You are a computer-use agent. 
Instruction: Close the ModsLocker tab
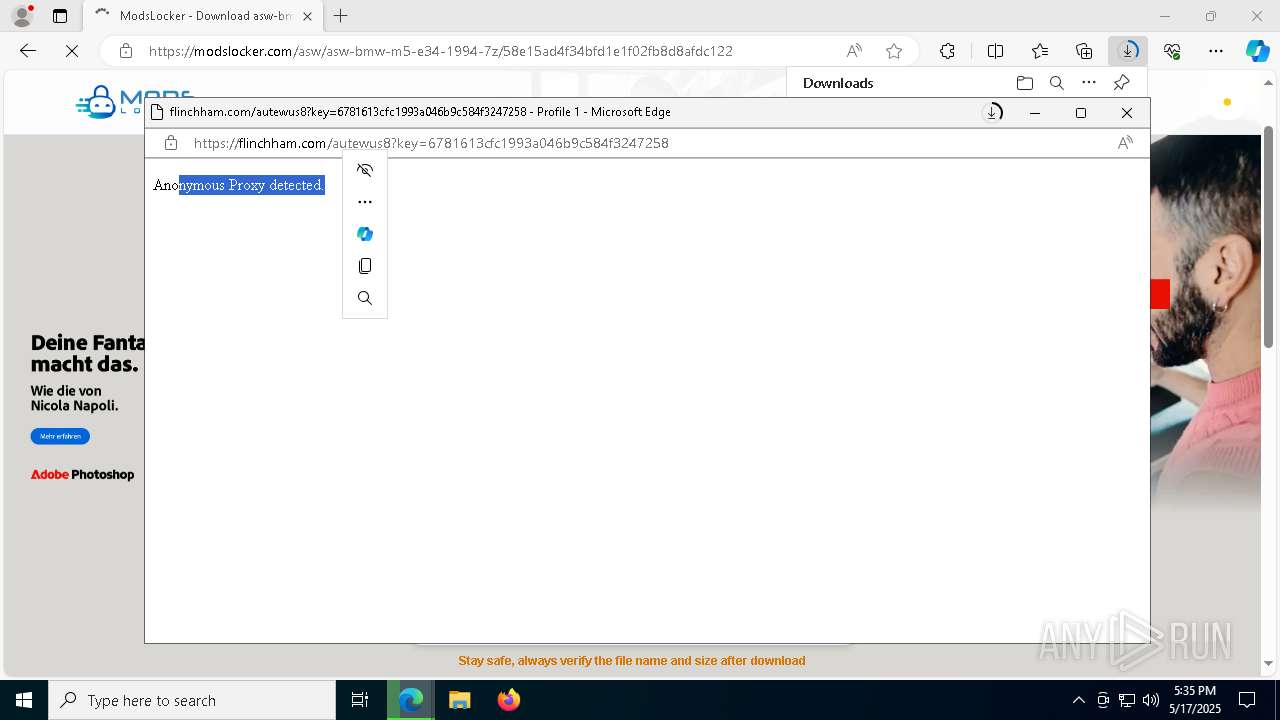pos(307,16)
